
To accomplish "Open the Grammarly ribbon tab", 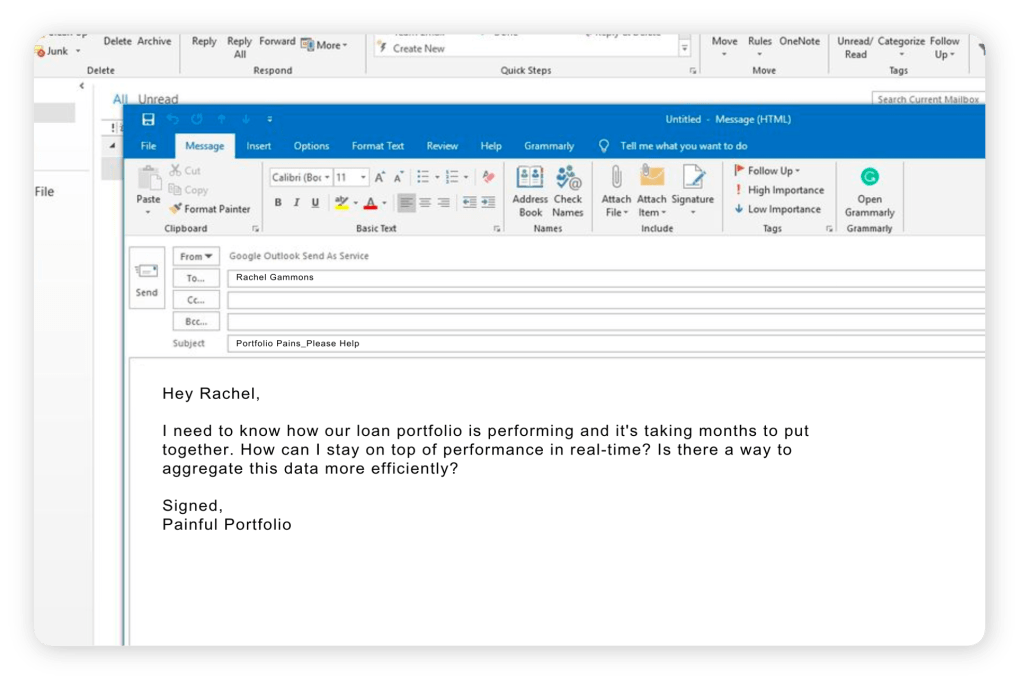I will [x=549, y=146].
